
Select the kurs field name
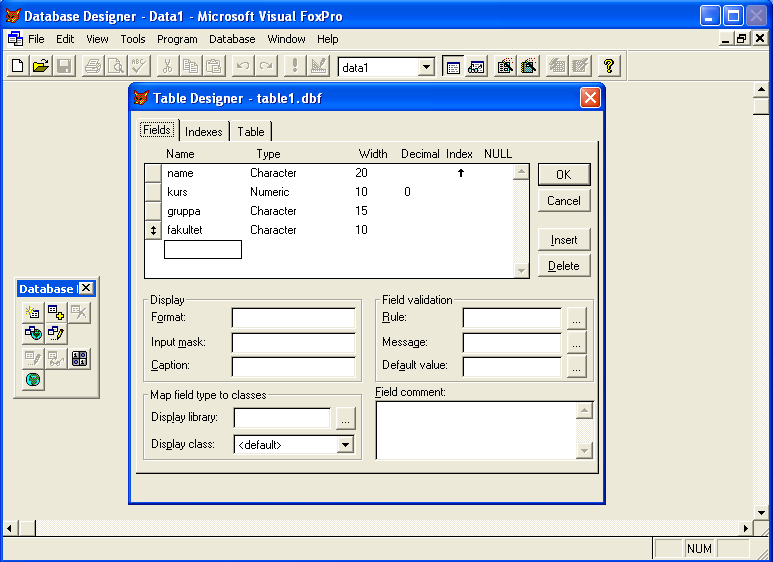point(177,192)
